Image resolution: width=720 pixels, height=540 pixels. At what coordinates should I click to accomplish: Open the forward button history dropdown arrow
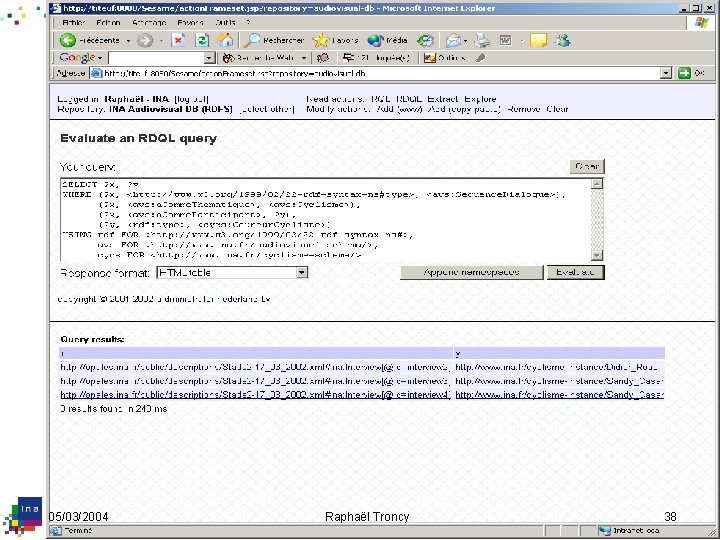pyautogui.click(x=161, y=41)
